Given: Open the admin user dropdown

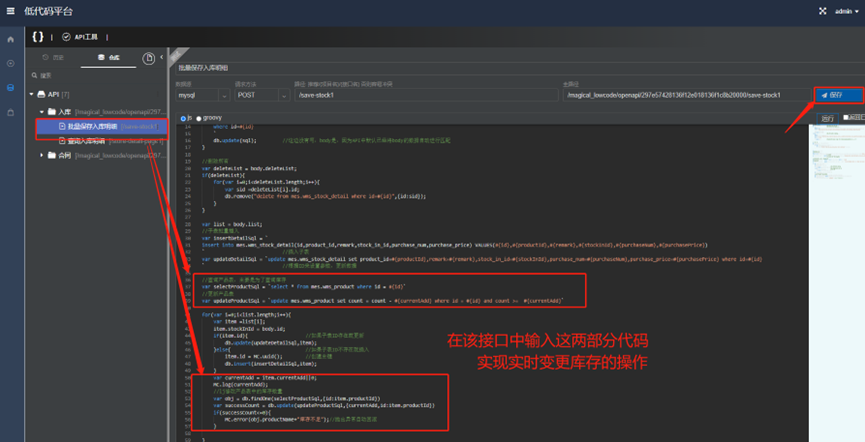Looking at the screenshot, I should point(846,11).
